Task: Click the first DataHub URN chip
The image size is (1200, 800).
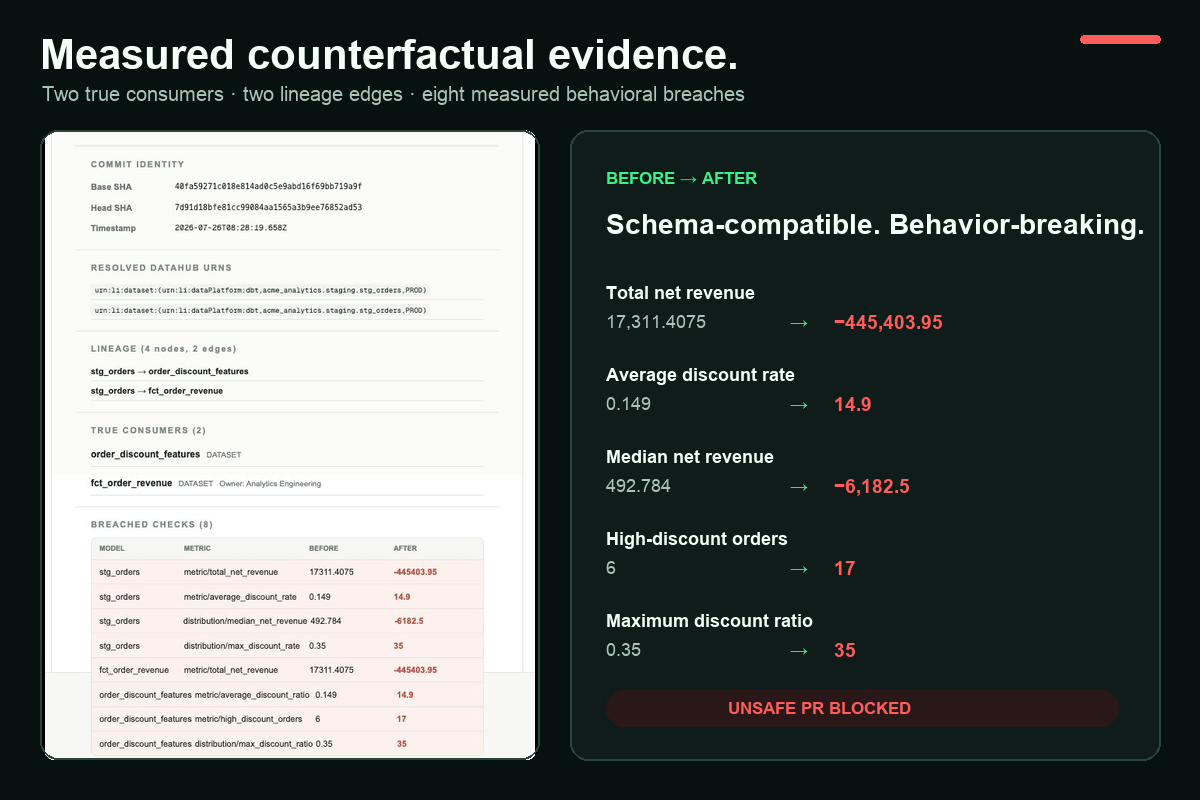Action: 260,290
